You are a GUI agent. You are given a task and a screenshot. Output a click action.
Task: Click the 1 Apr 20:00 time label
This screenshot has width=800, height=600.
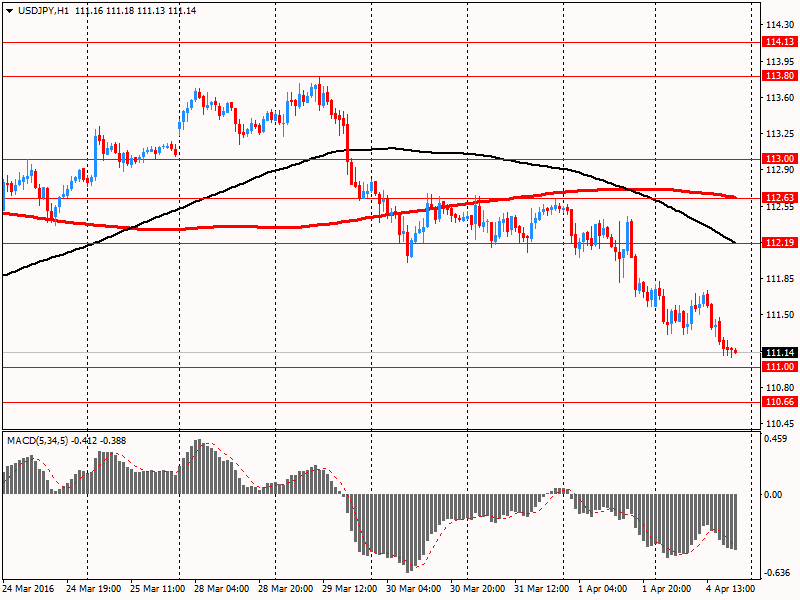pyautogui.click(x=667, y=589)
